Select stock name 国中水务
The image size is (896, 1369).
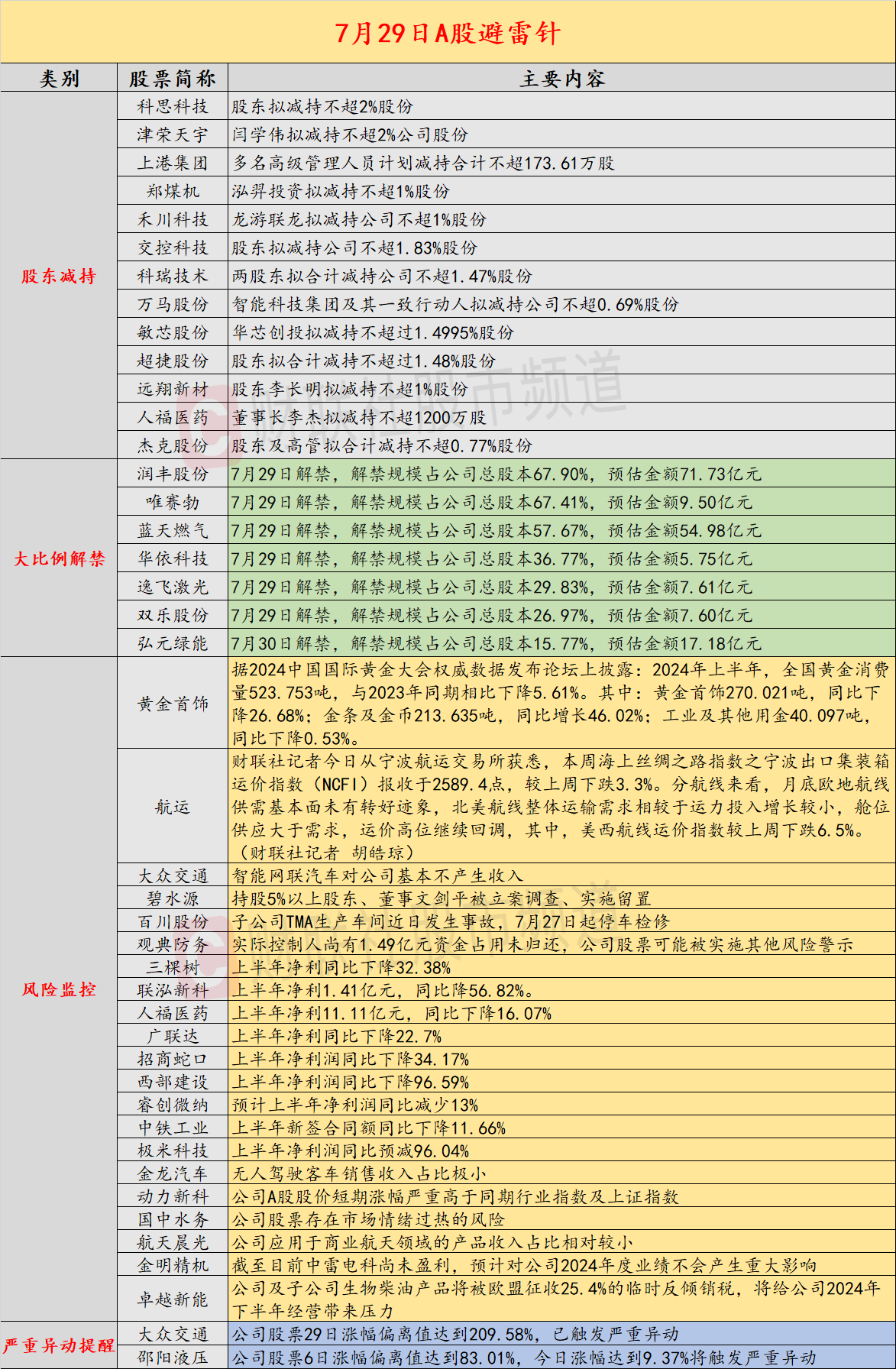pyautogui.click(x=173, y=1219)
